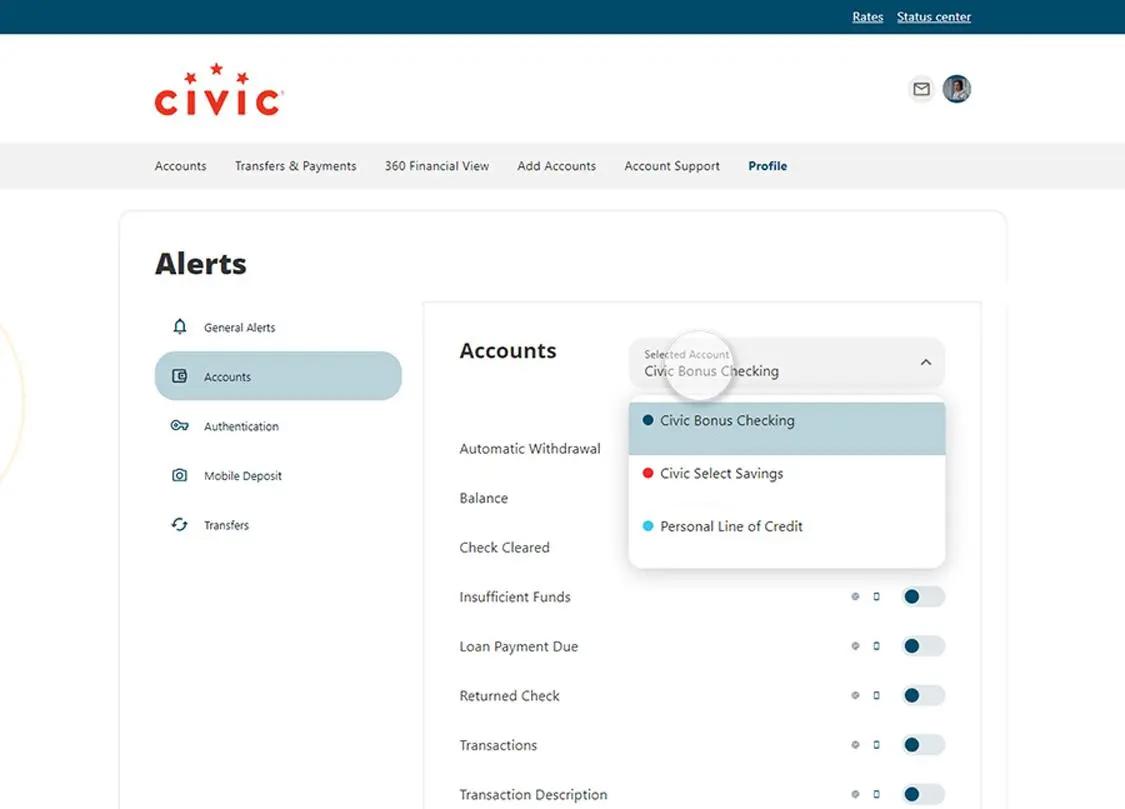Toggle the Transaction Description alert slider
The width and height of the screenshot is (1125, 809).
click(921, 793)
